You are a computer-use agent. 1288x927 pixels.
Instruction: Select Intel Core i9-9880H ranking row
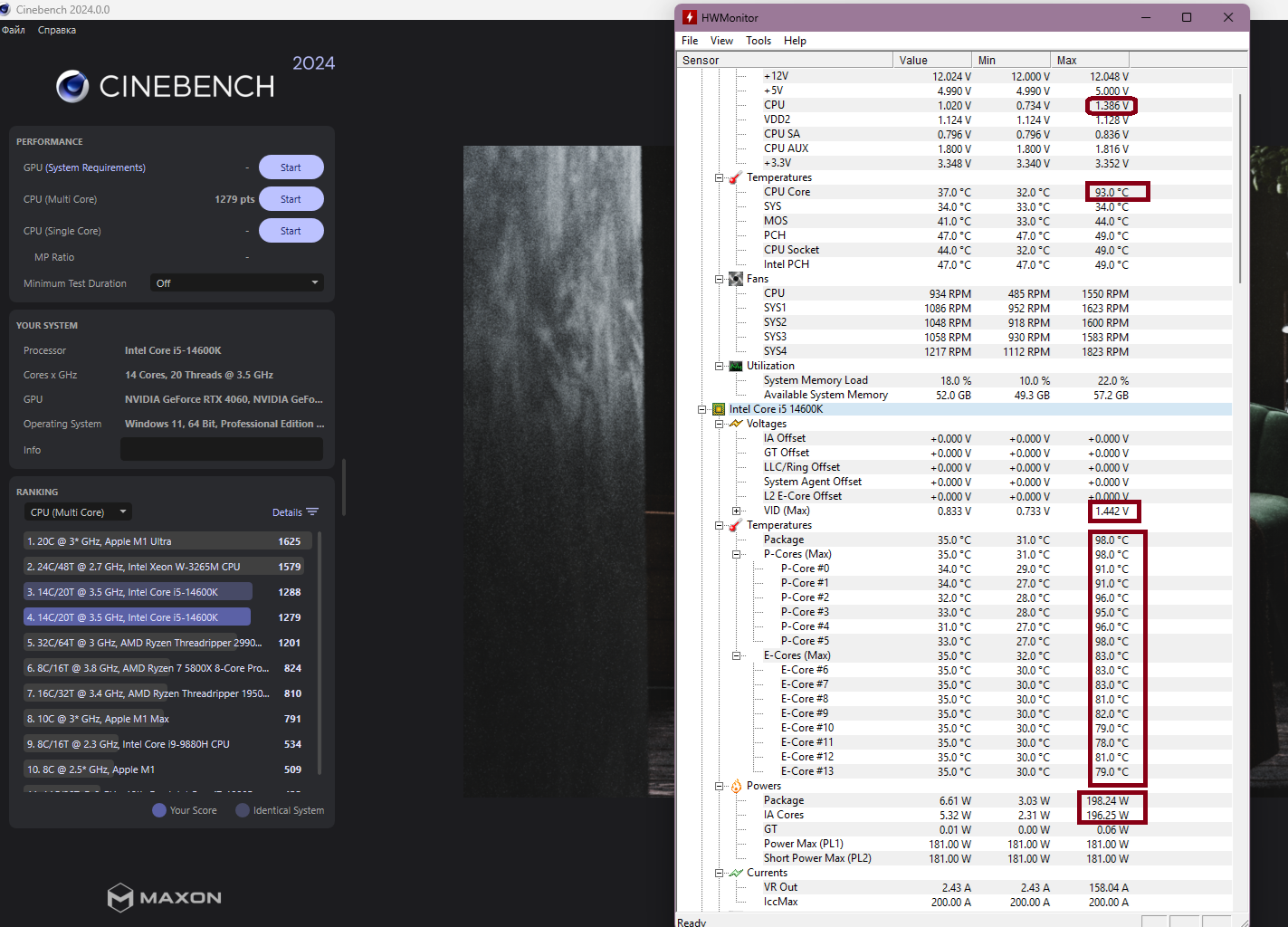pyautogui.click(x=167, y=744)
